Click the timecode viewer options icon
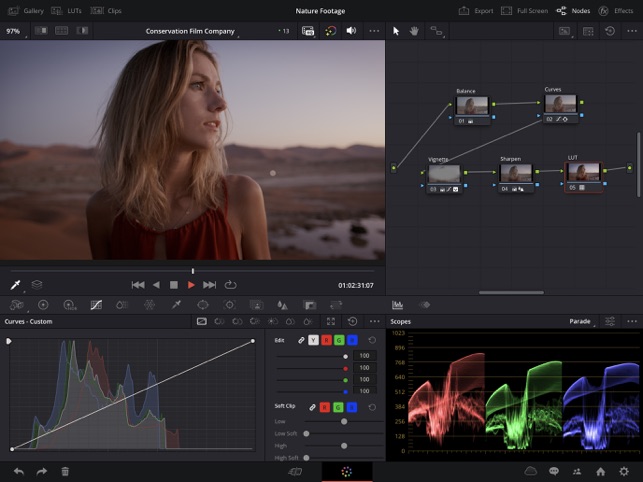Screen dimensions: 643x482 tap(308, 31)
